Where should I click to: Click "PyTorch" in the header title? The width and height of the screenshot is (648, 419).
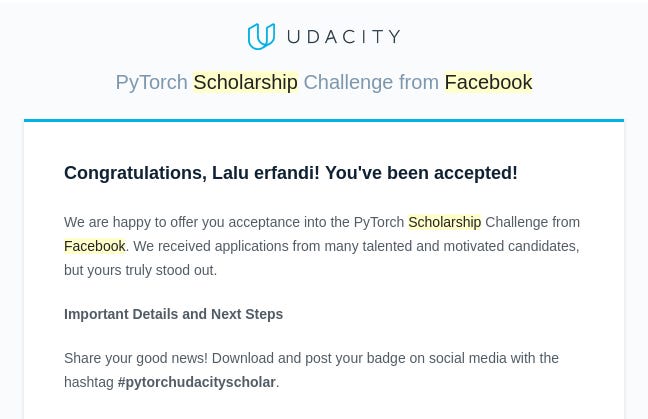[x=151, y=82]
